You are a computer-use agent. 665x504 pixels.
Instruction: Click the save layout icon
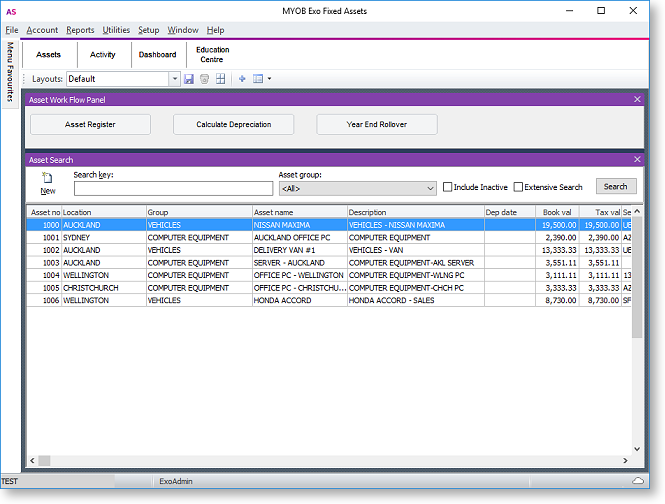click(189, 79)
